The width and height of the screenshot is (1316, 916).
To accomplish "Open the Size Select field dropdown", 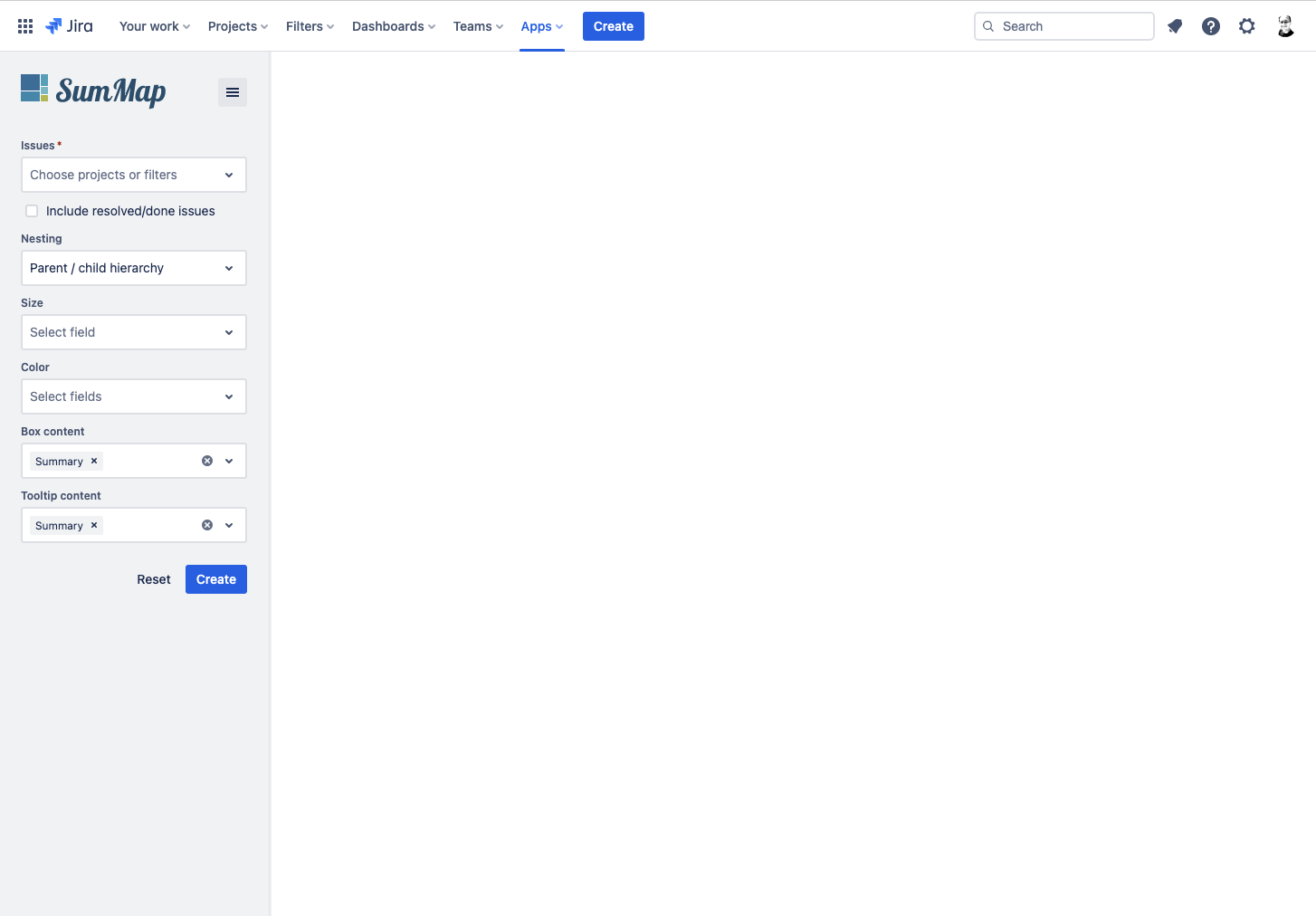I will 134,332.
